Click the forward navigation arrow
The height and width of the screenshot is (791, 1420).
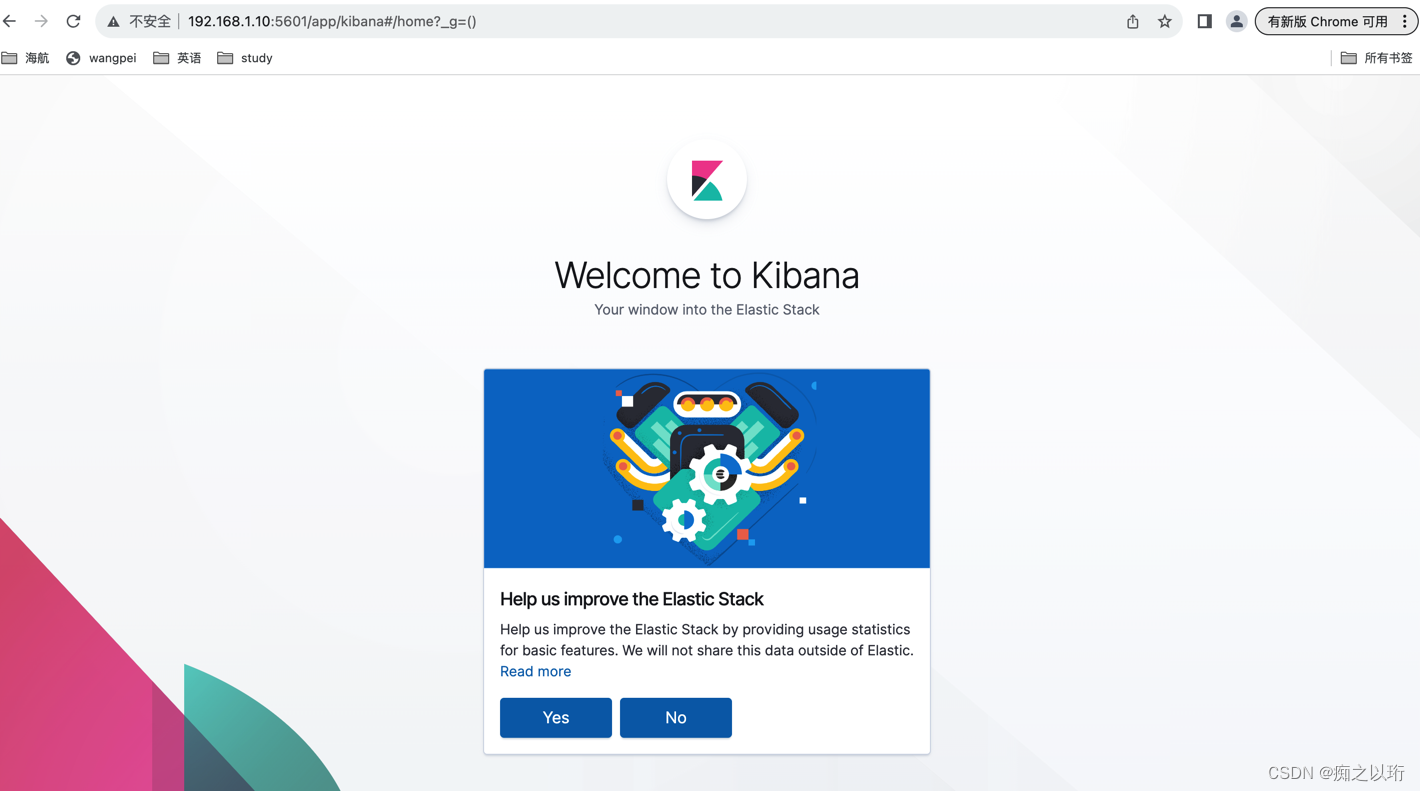pos(40,20)
